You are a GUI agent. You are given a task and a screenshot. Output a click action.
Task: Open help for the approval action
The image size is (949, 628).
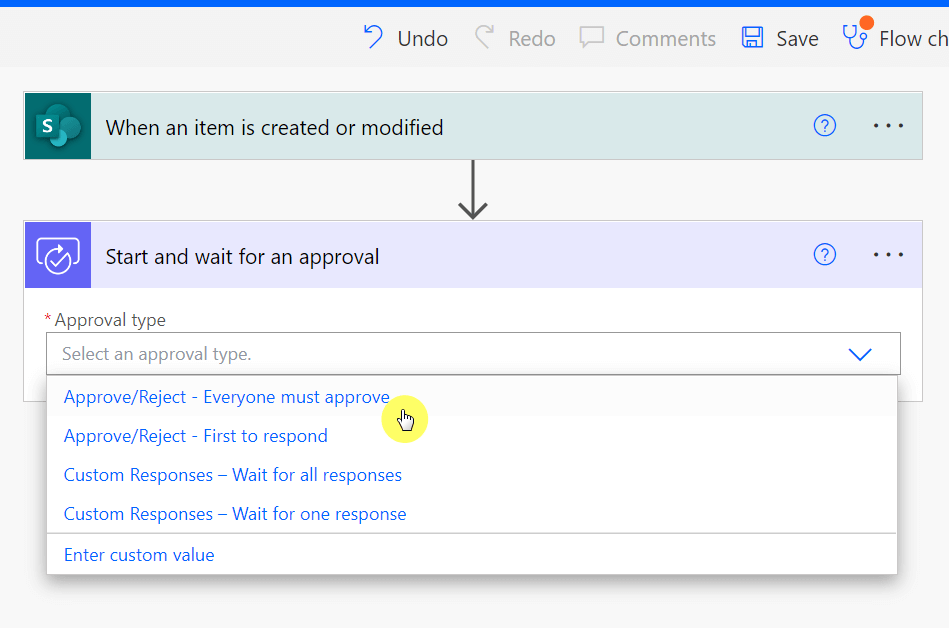824,255
